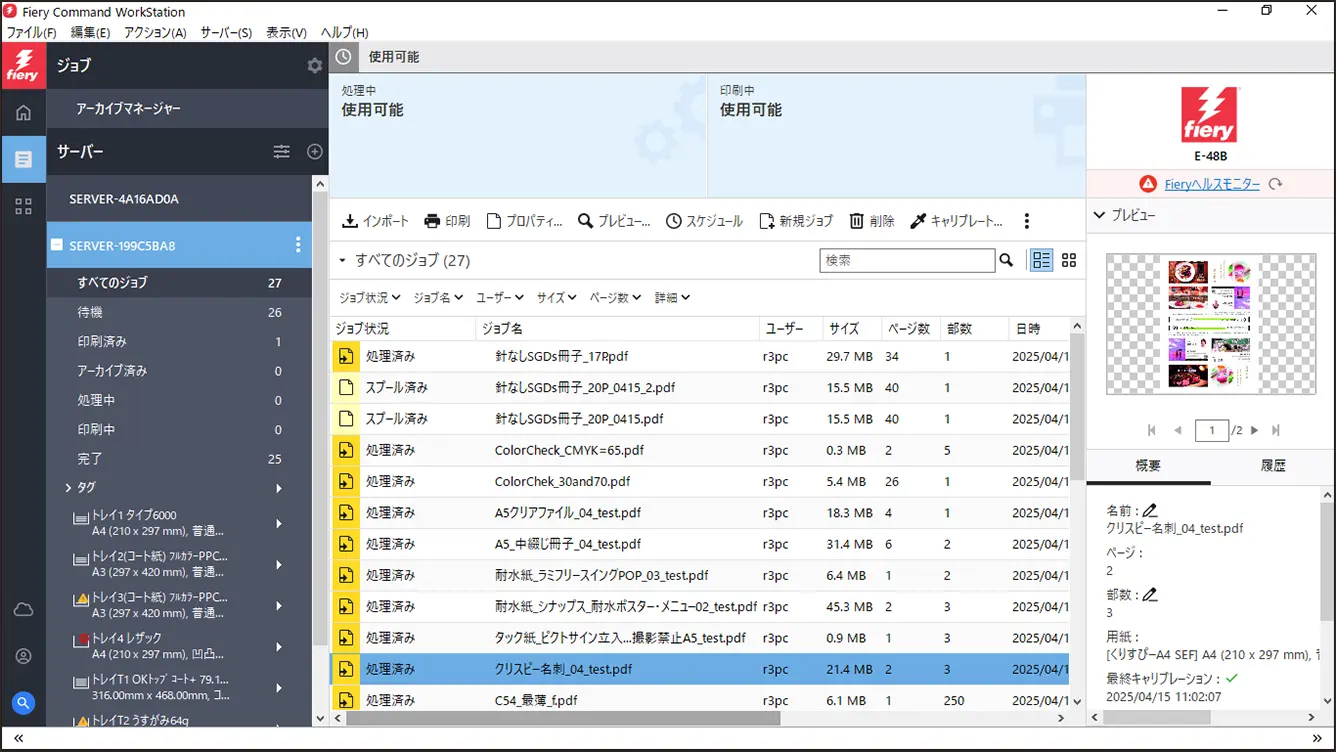Open the サーバー(S) menu
The width and height of the screenshot is (1336, 752).
[226, 32]
